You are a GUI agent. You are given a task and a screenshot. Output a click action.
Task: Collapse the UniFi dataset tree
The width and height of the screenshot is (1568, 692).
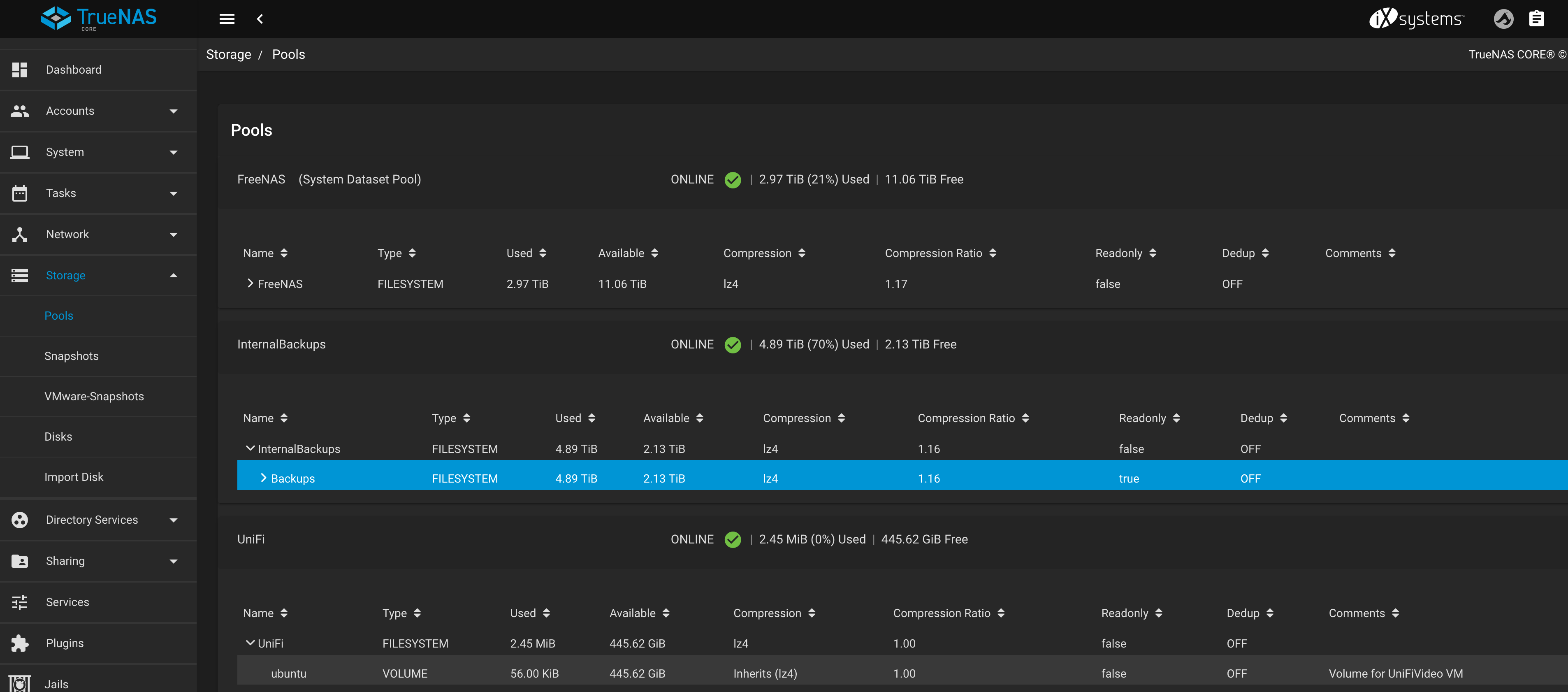(x=250, y=643)
